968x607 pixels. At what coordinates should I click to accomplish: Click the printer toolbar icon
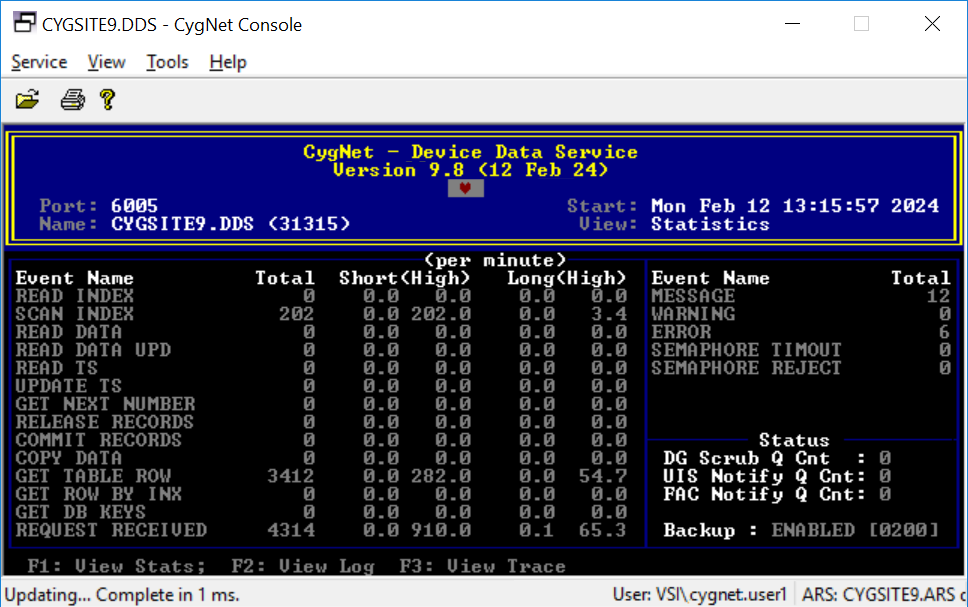coord(72,99)
